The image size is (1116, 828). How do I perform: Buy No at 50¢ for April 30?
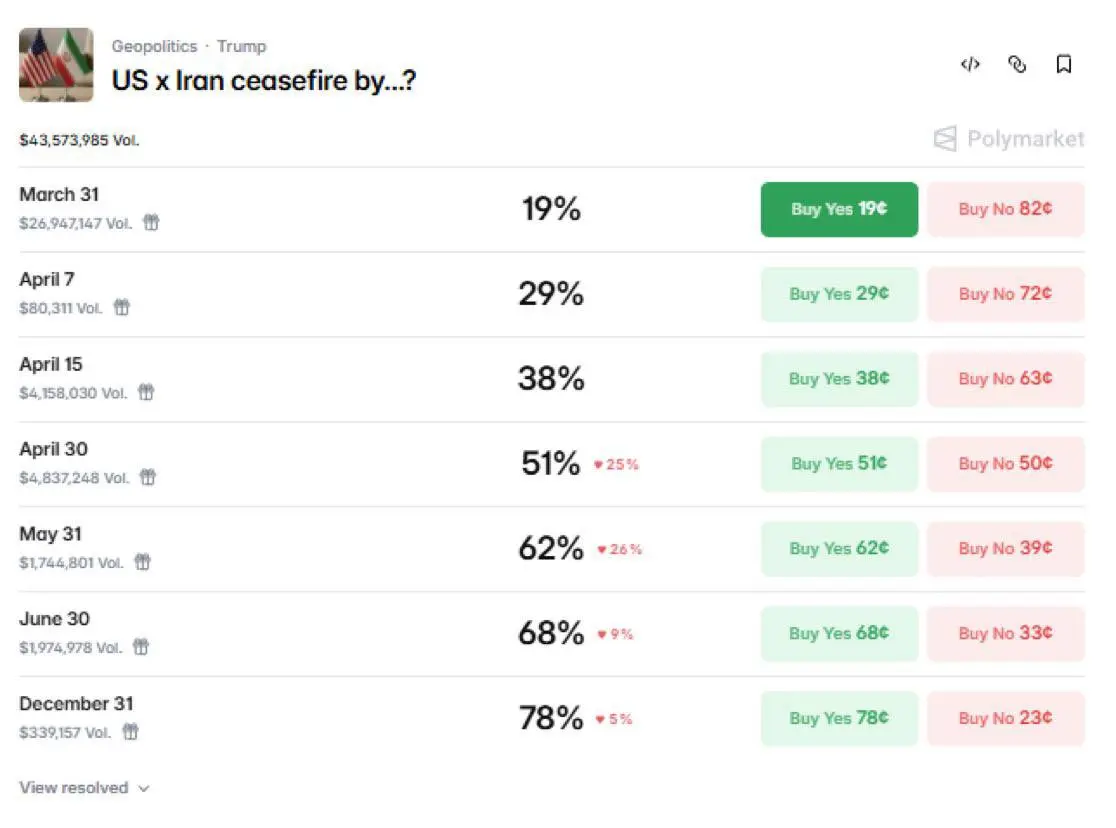[1005, 464]
